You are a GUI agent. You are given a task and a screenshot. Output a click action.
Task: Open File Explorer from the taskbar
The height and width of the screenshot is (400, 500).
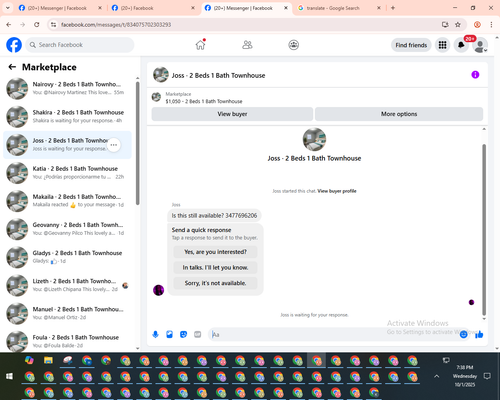pos(48,360)
